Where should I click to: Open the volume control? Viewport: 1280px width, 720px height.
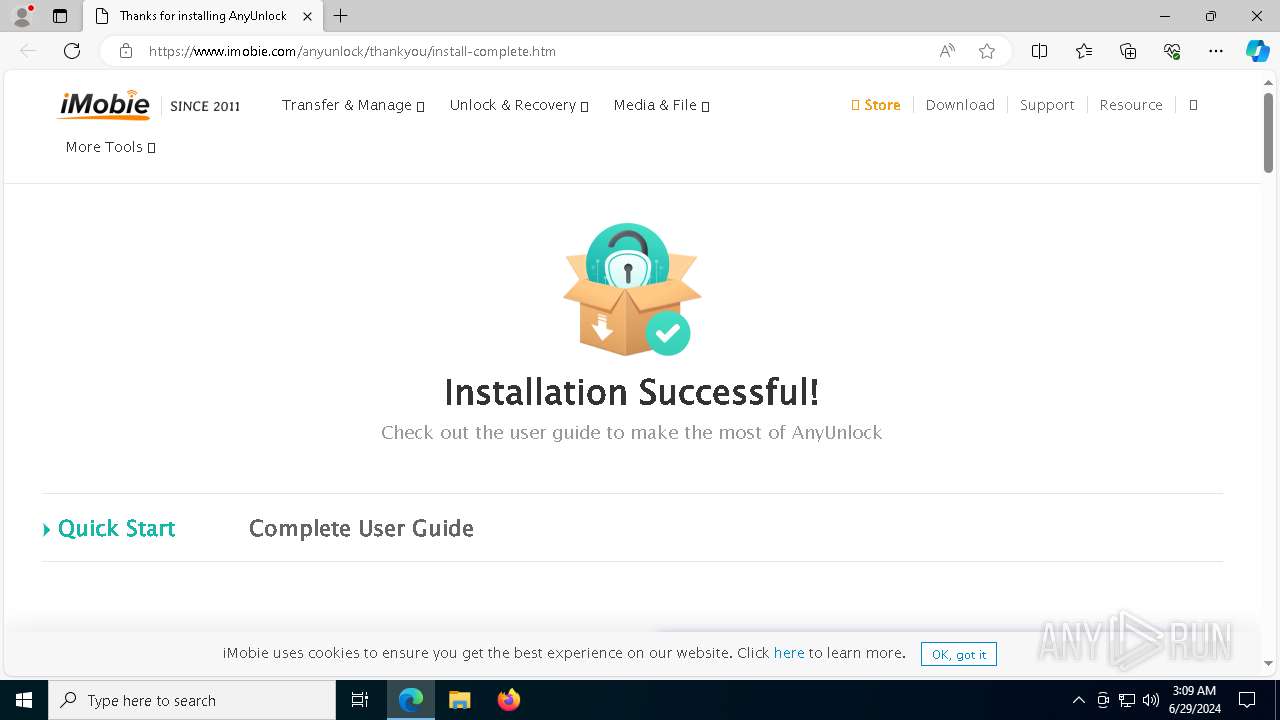click(1151, 700)
